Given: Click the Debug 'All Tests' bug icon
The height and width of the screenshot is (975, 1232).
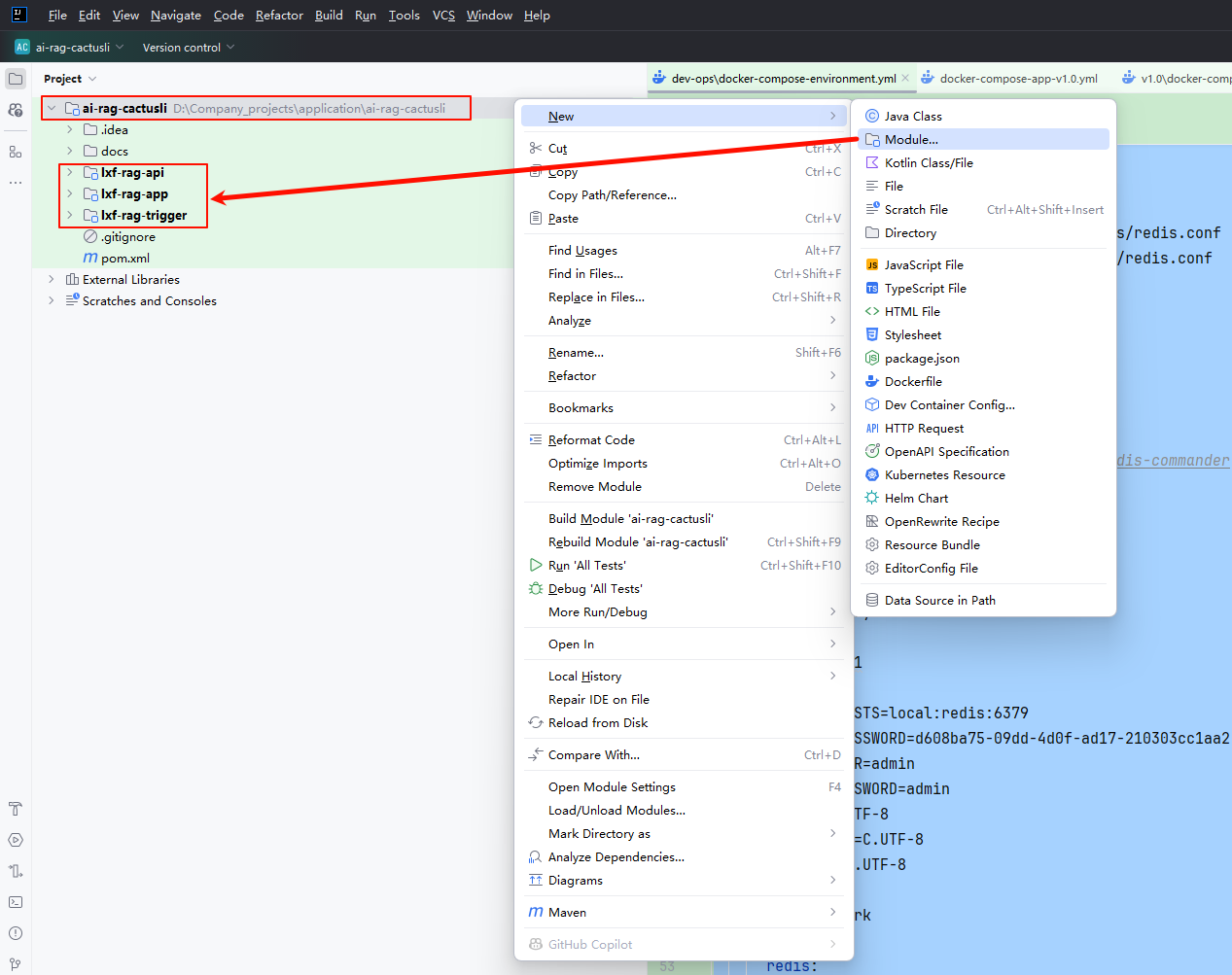Looking at the screenshot, I should pos(536,588).
